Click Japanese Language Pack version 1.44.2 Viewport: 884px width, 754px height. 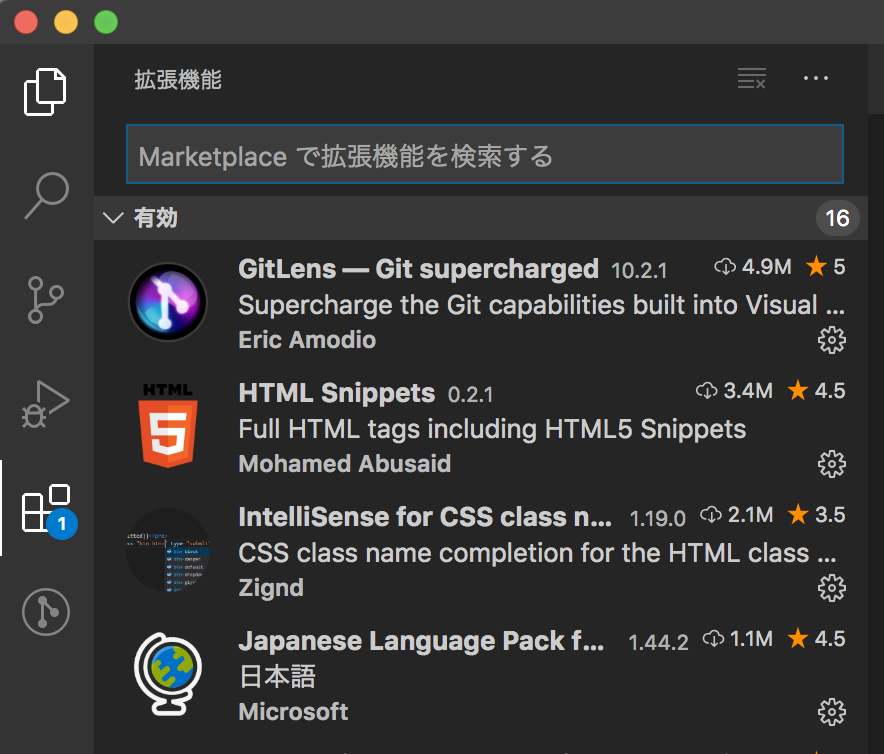[x=658, y=643]
